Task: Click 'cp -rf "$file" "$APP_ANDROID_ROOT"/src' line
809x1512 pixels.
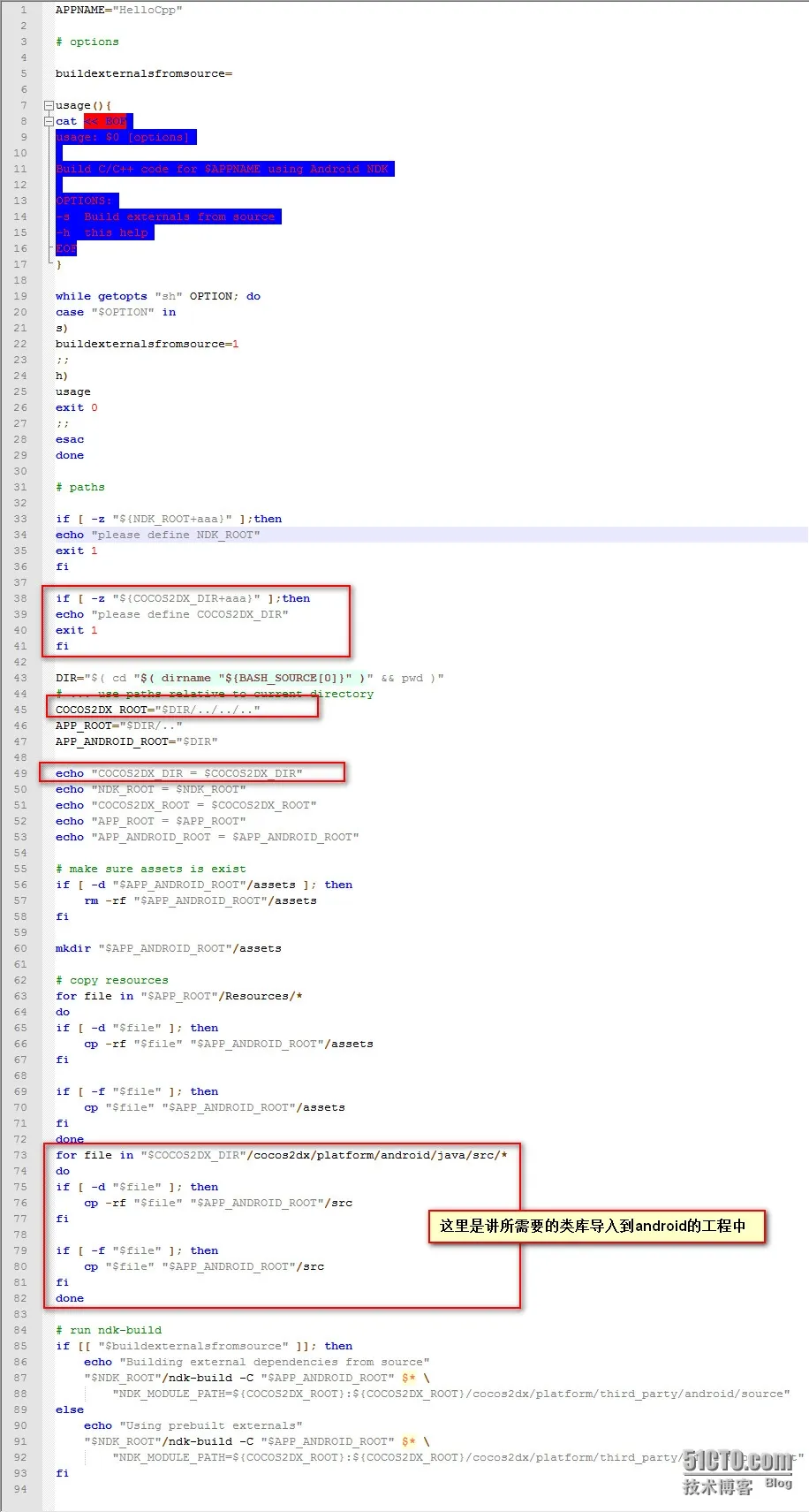Action: pyautogui.click(x=218, y=1204)
